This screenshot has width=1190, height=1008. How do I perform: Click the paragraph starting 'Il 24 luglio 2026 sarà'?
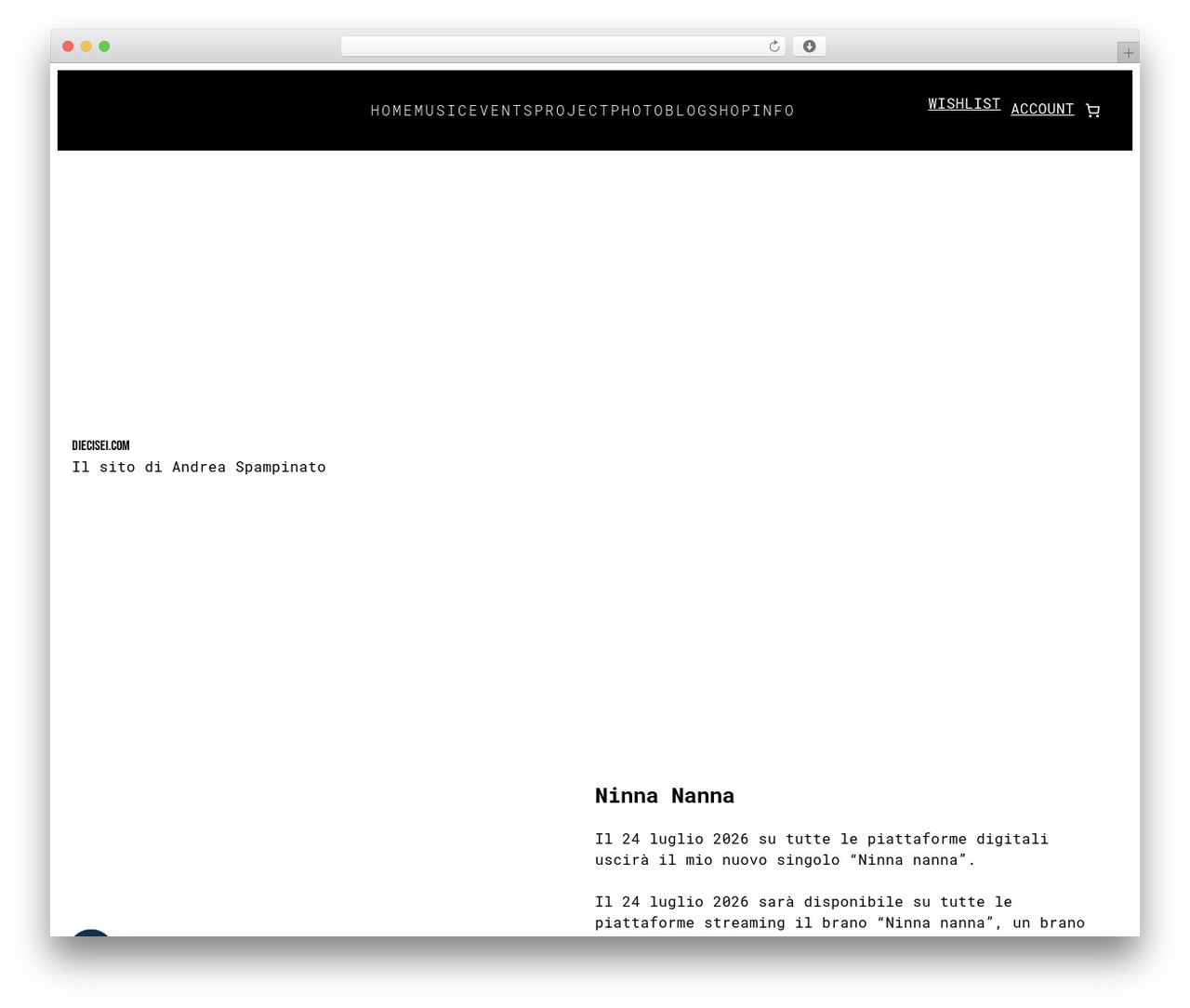point(840,912)
